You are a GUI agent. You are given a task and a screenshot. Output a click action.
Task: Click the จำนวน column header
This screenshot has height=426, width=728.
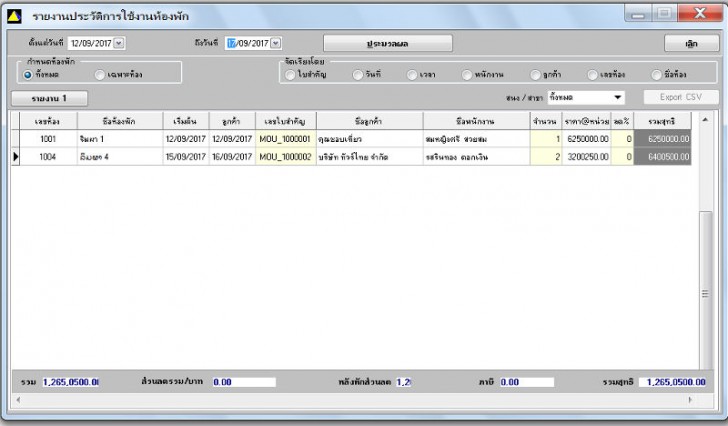pyautogui.click(x=546, y=121)
